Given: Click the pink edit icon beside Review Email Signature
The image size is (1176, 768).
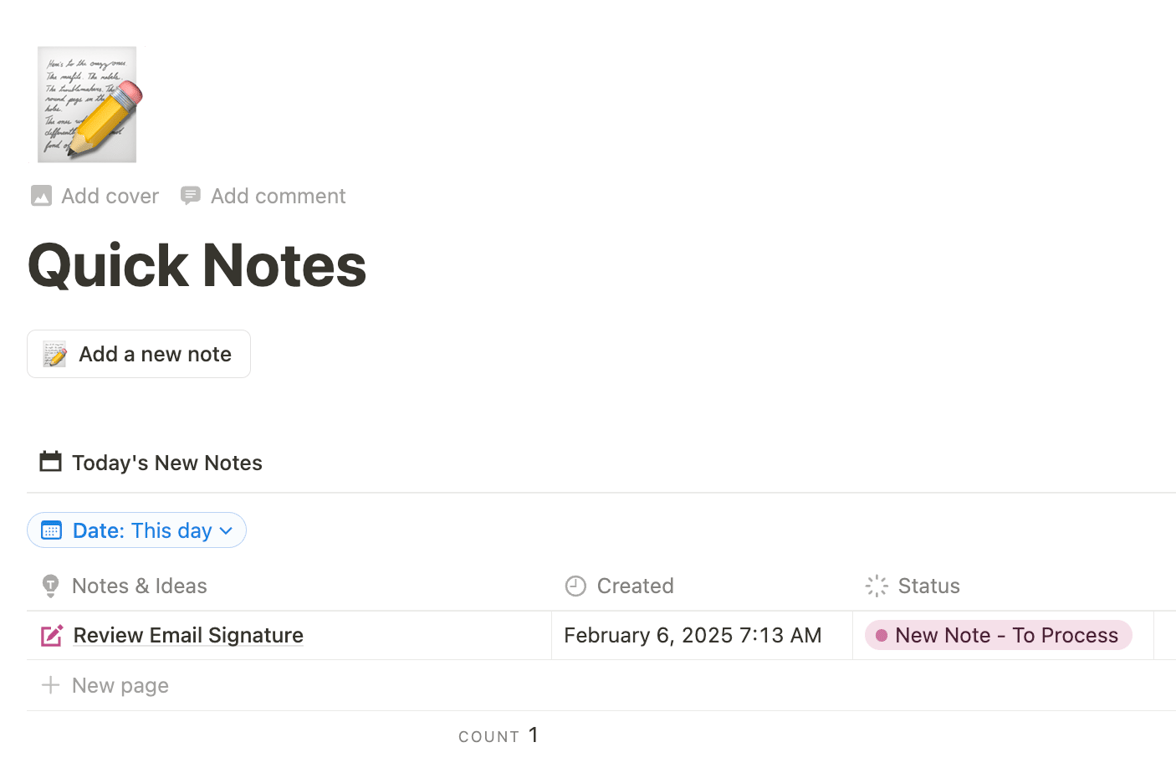Looking at the screenshot, I should click(52, 635).
